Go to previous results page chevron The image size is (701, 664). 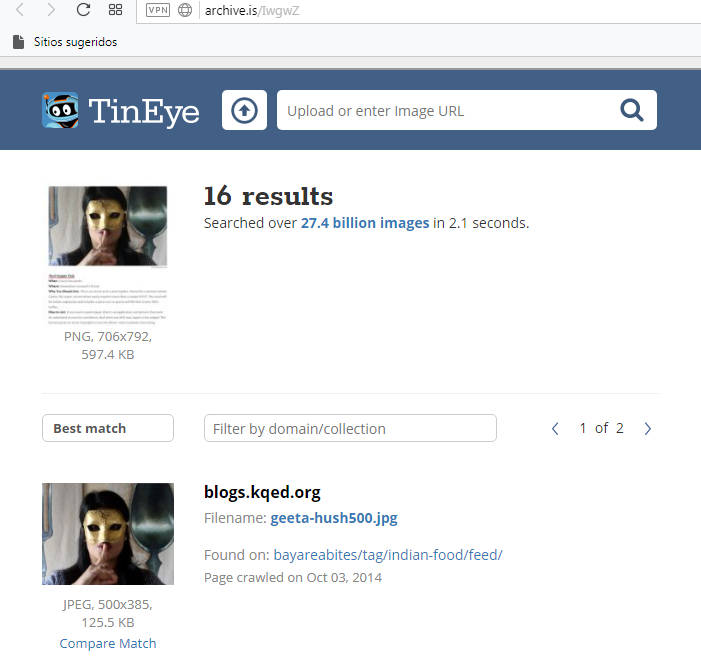[556, 428]
